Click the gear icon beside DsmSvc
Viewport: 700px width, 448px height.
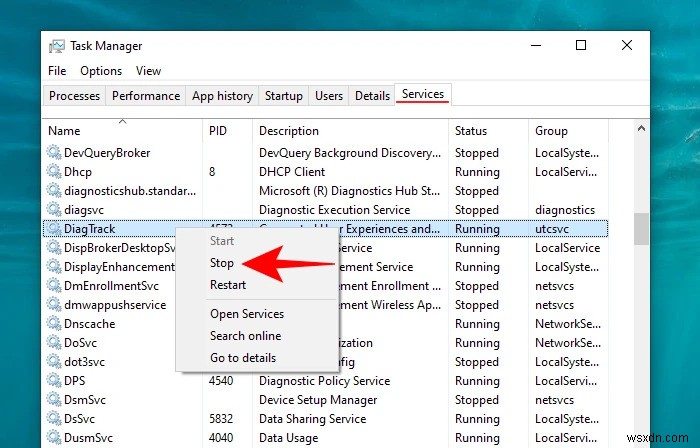[x=54, y=399]
